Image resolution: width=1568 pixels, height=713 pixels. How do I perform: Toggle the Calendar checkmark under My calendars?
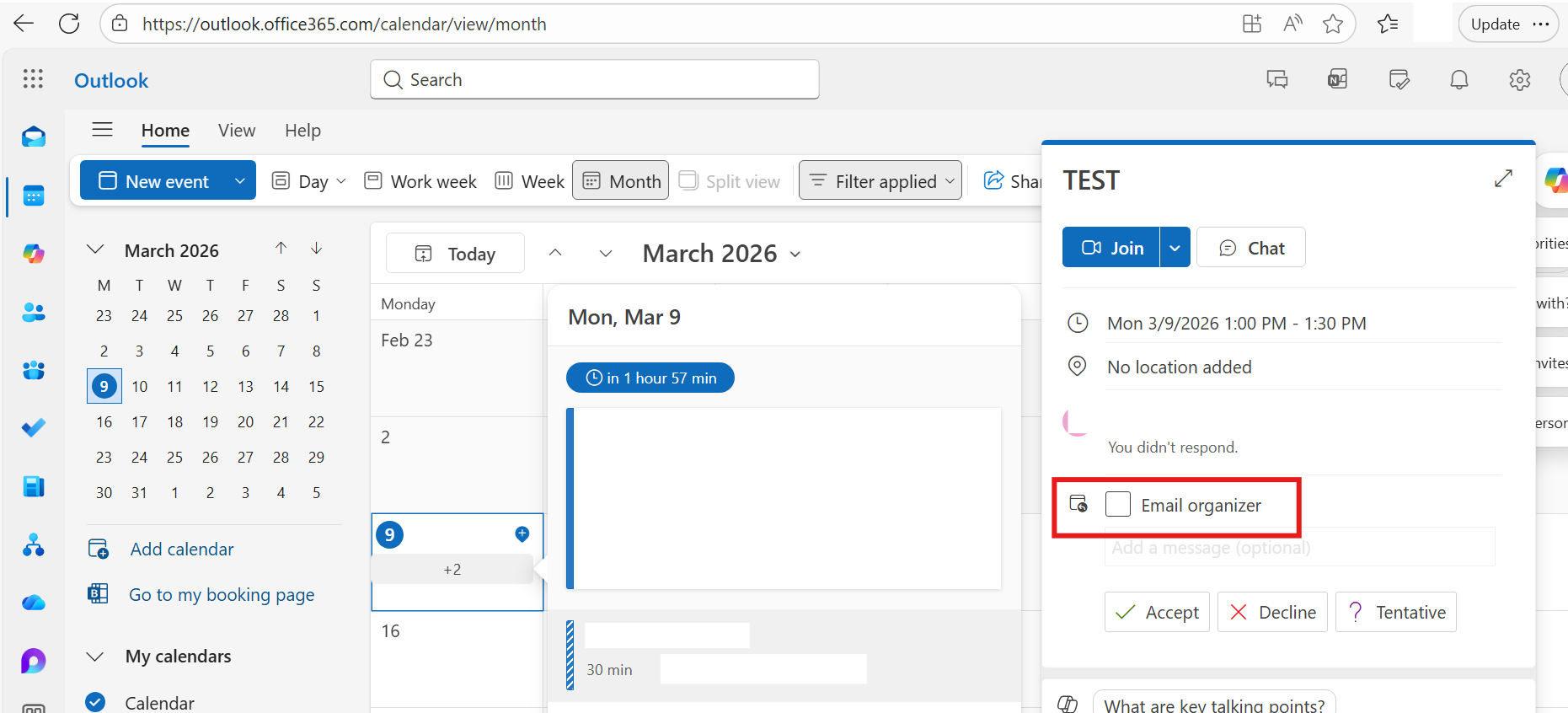95,702
